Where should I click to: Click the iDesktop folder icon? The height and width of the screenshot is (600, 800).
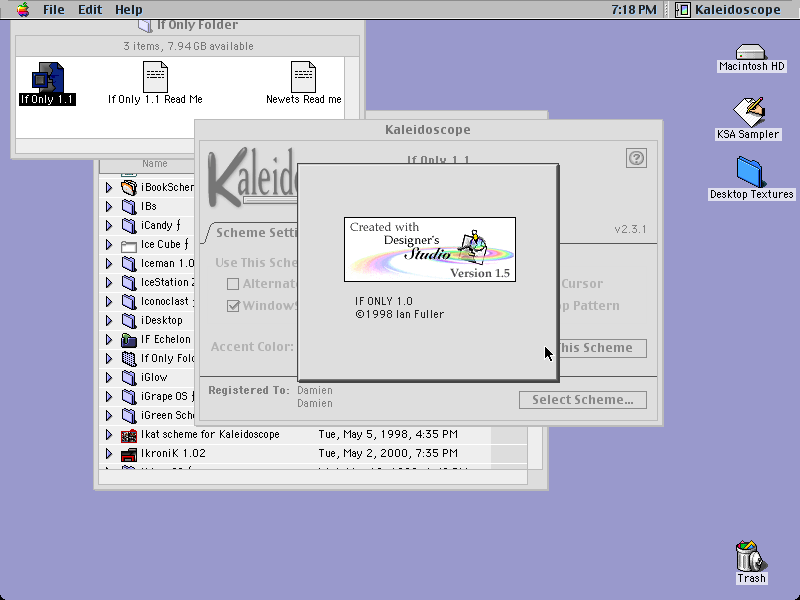(x=129, y=320)
